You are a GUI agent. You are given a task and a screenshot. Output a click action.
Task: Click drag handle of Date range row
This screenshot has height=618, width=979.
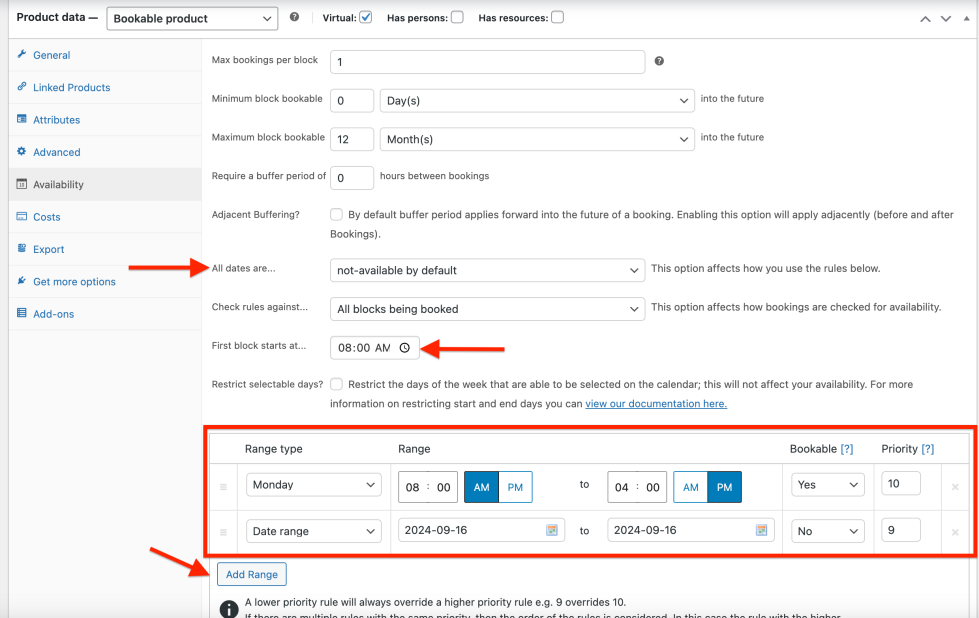pos(223,532)
